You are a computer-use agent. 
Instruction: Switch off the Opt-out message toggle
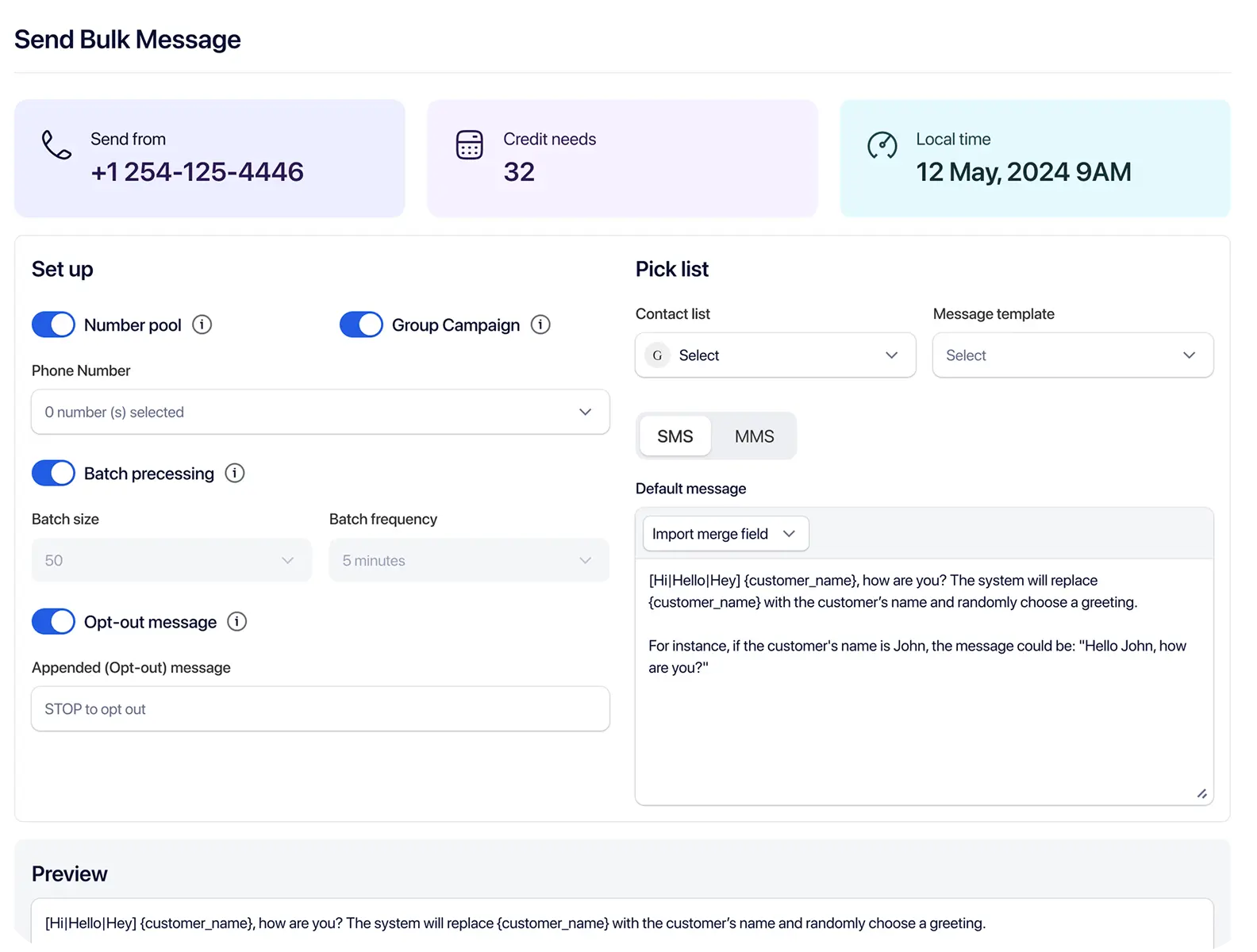pos(53,621)
